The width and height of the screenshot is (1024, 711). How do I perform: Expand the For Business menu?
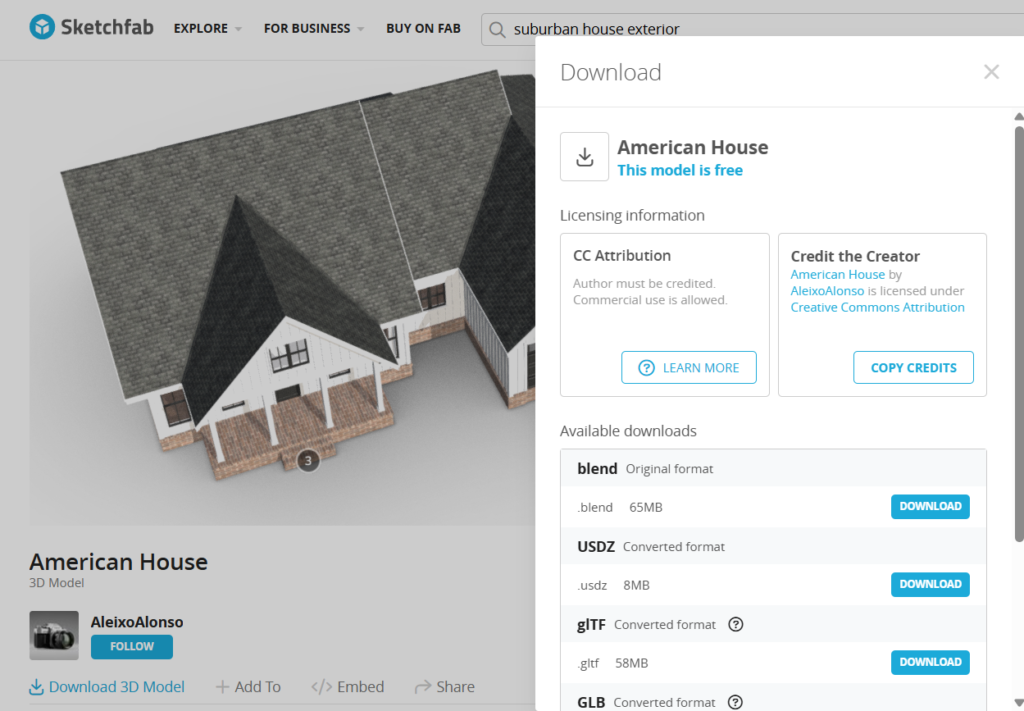click(x=314, y=29)
